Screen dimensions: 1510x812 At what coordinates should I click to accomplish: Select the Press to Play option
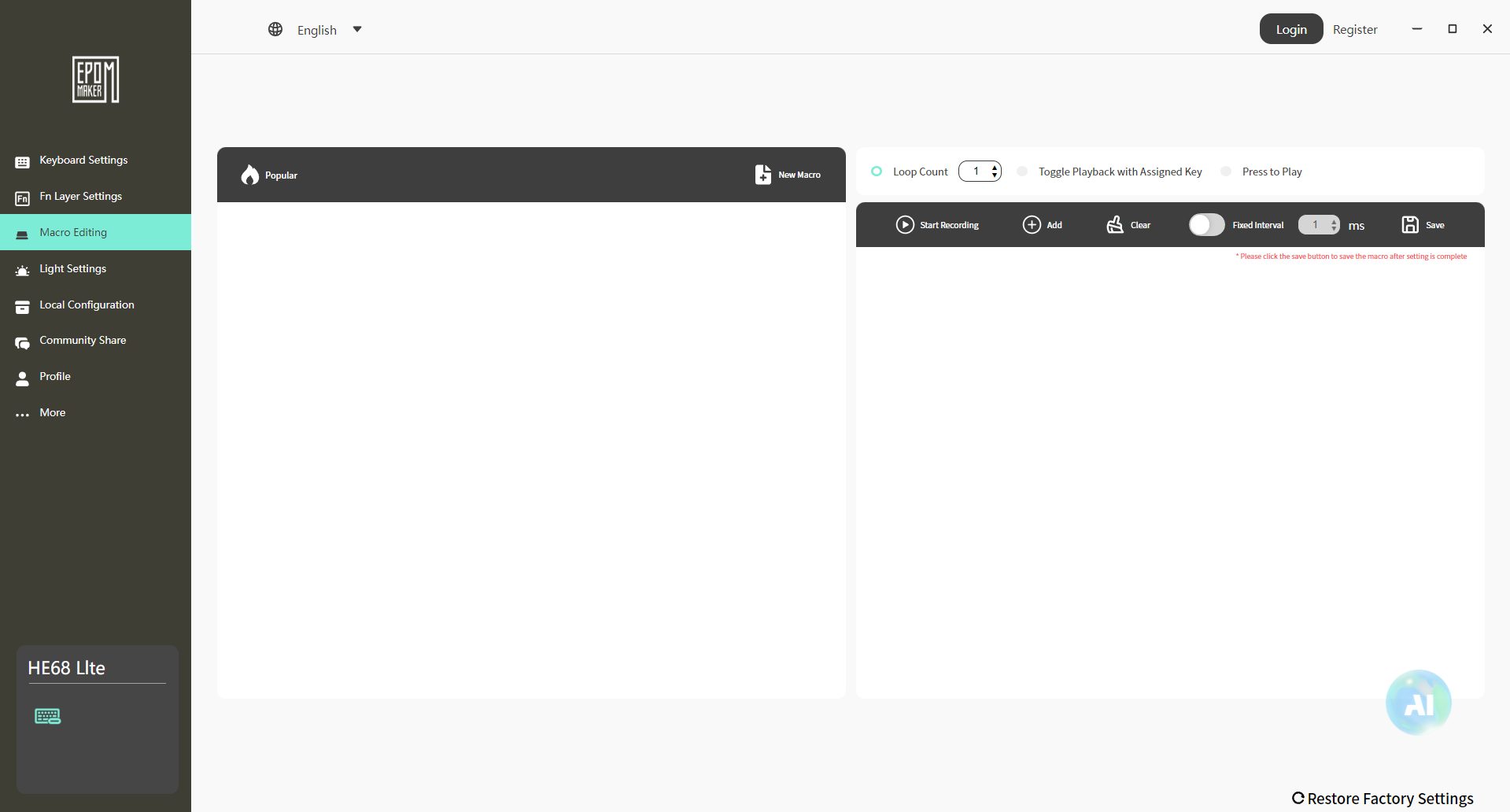tap(1226, 172)
